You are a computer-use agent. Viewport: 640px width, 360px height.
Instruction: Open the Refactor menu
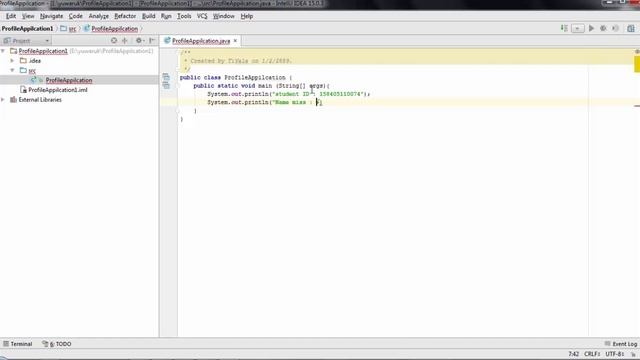point(125,16)
